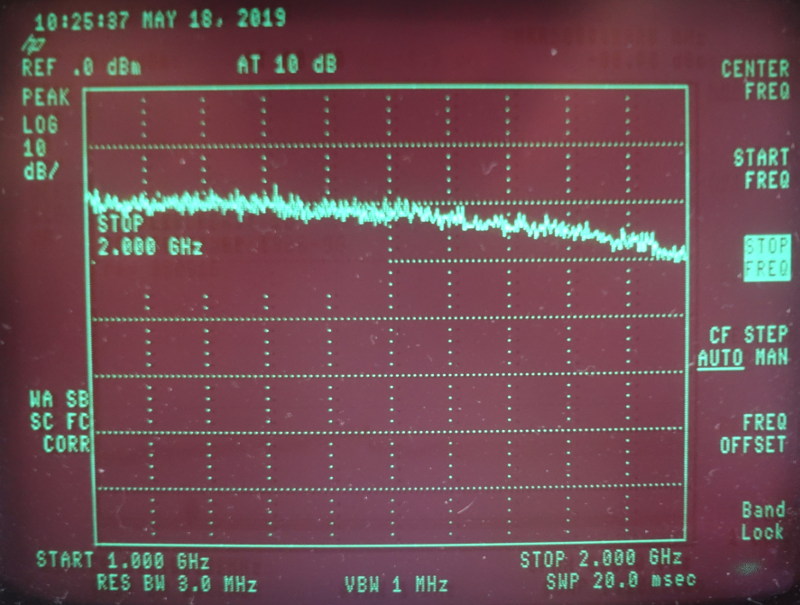The height and width of the screenshot is (605, 800).
Task: Open the FREQ OFFSET softkey
Action: [x=753, y=434]
